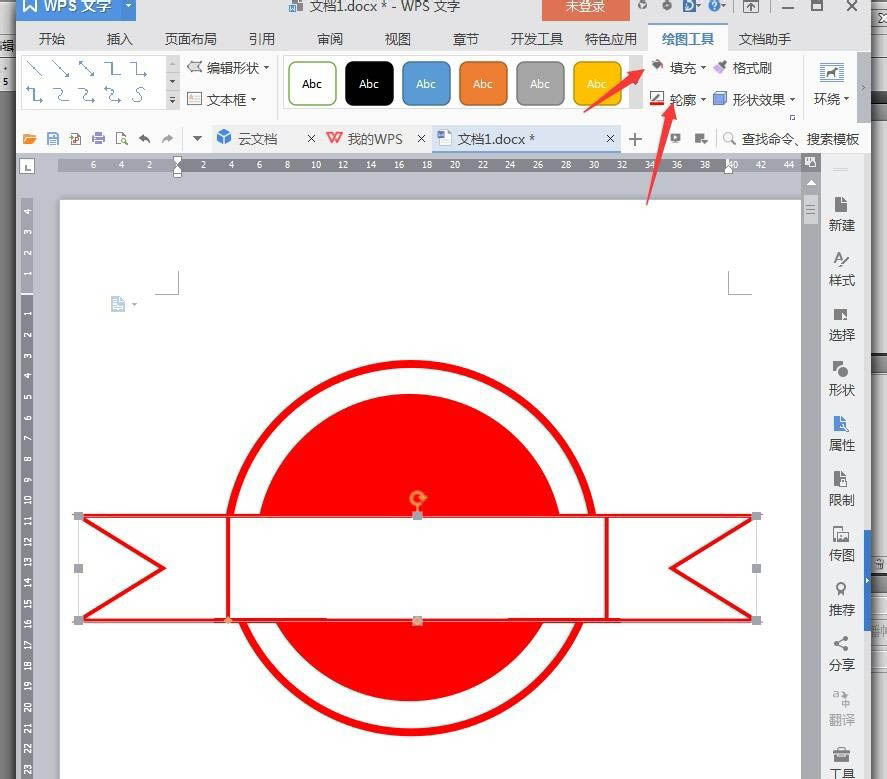Select the double arrow line shape
This screenshot has height=779, width=887.
87,69
